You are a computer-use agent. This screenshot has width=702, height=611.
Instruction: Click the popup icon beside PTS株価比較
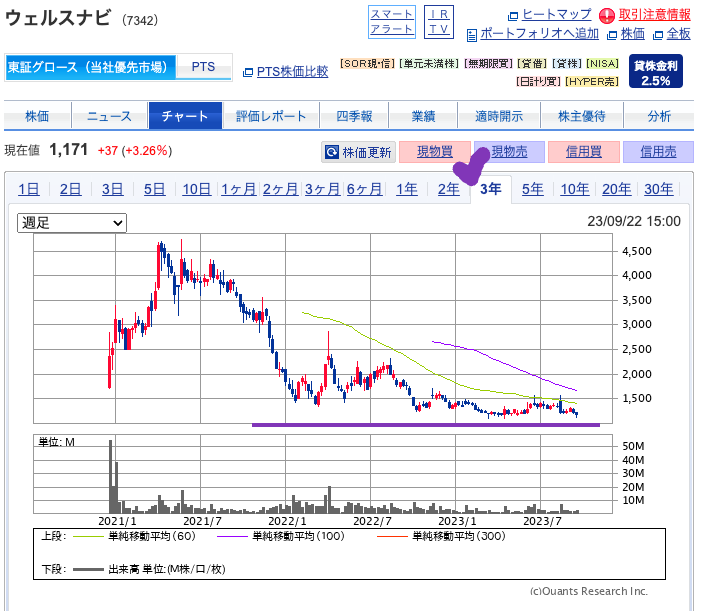(248, 73)
